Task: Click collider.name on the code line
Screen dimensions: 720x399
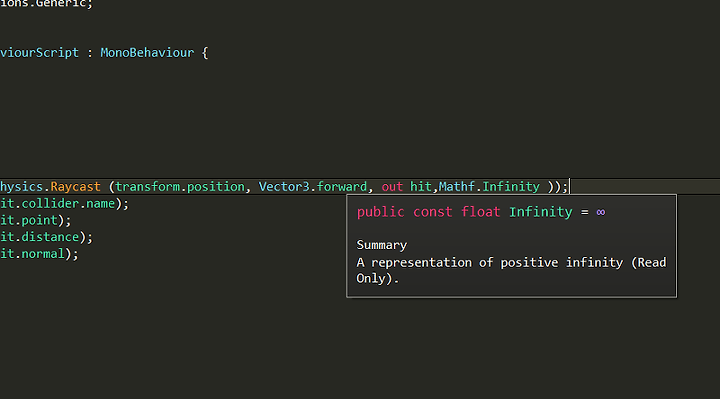Action: click(68, 203)
